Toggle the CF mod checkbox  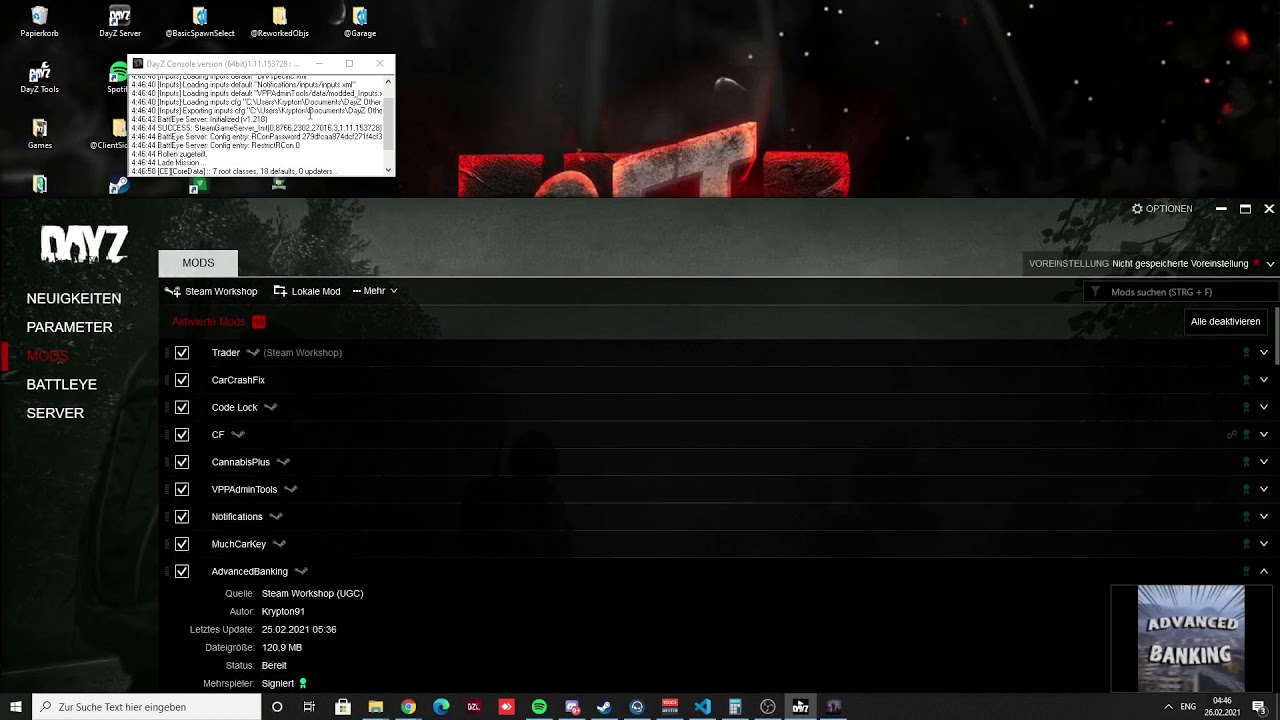coord(182,435)
